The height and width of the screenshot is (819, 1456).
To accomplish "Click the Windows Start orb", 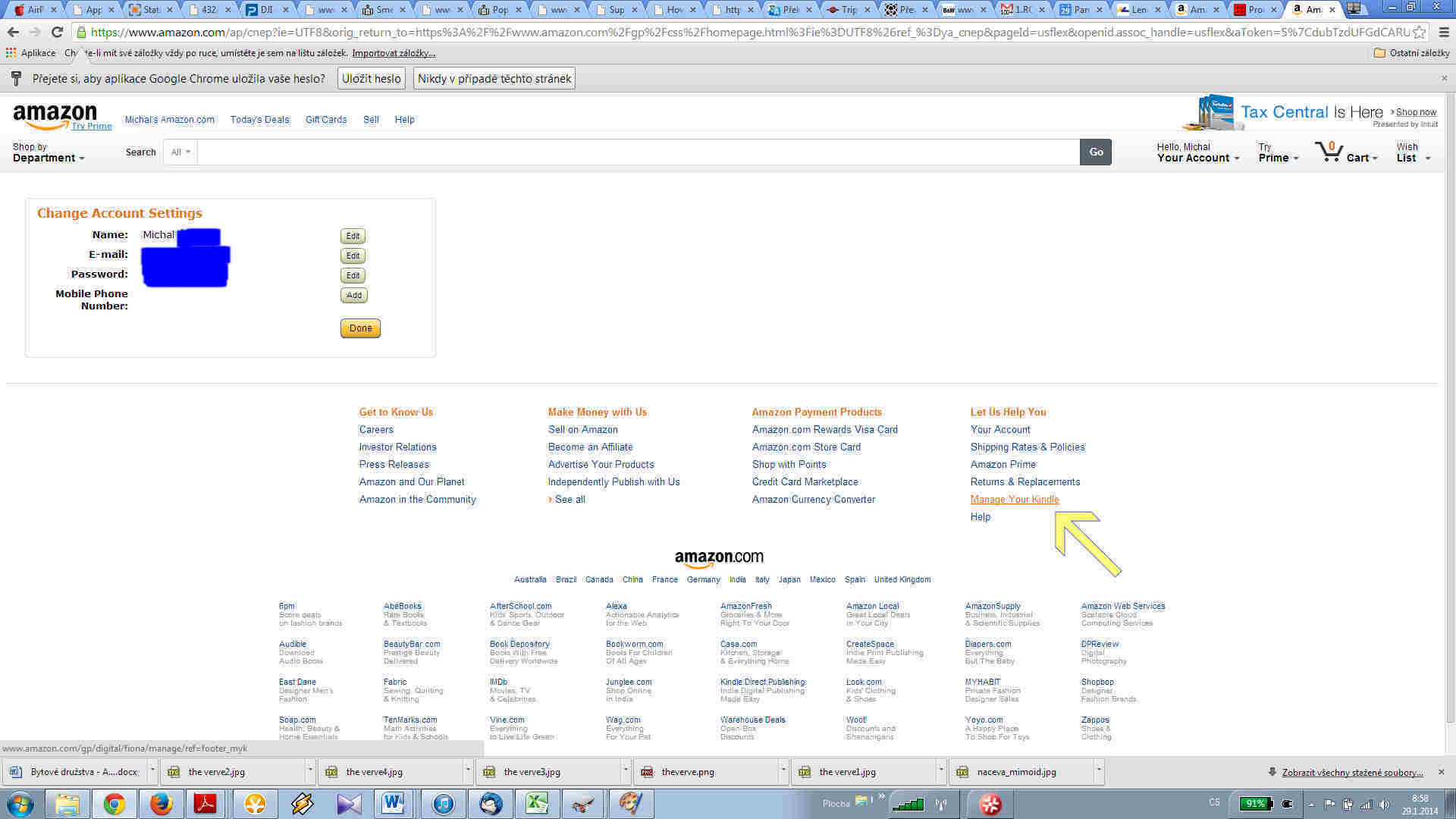I will tap(20, 804).
